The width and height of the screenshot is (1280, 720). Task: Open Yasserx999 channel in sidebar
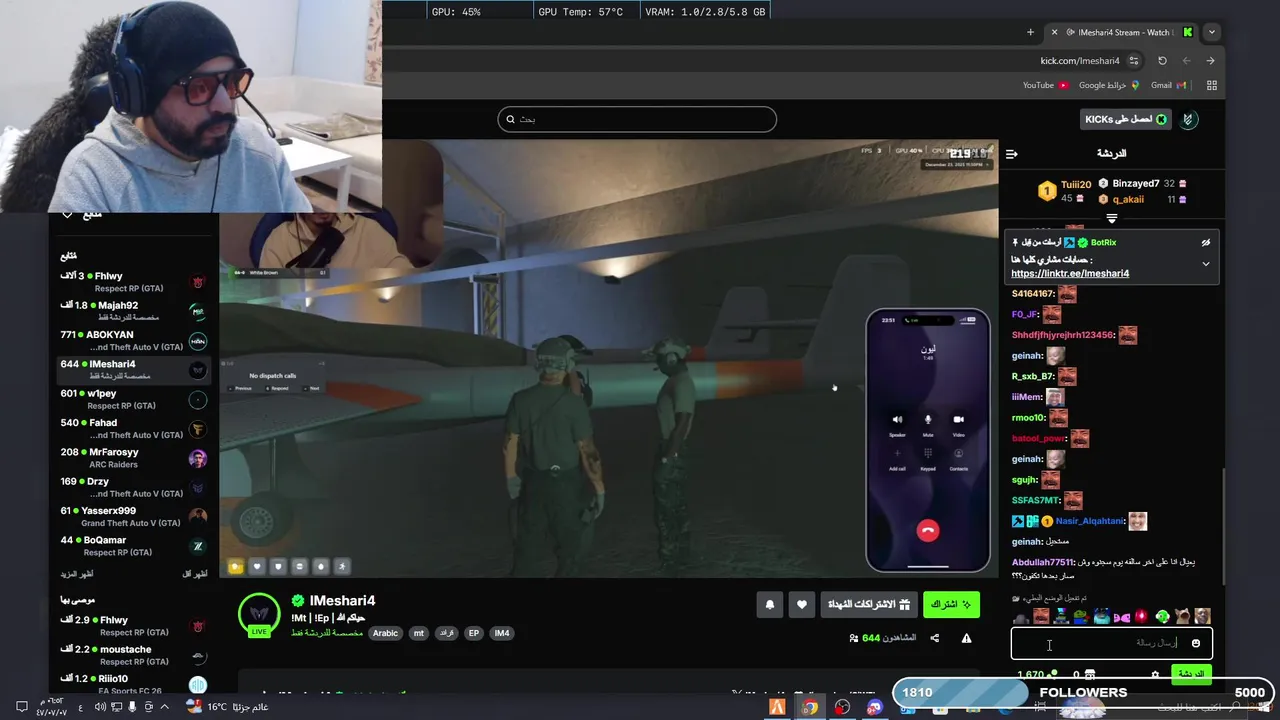(x=133, y=516)
